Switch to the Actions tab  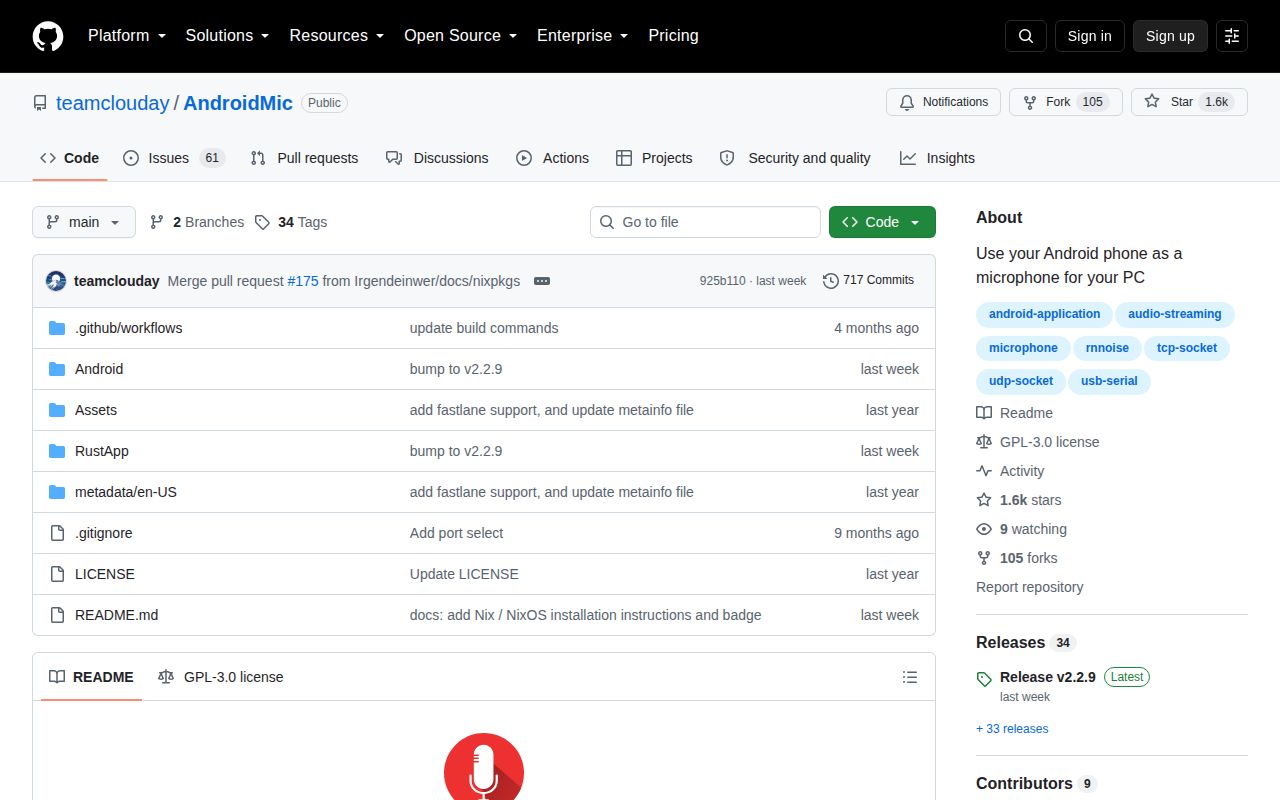point(552,158)
